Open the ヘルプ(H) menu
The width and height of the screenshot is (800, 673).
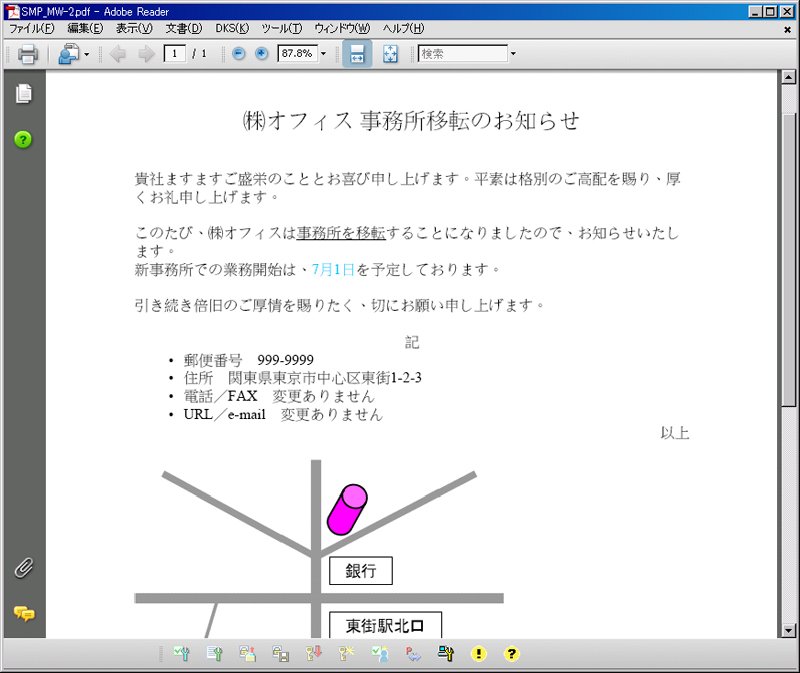coord(404,29)
